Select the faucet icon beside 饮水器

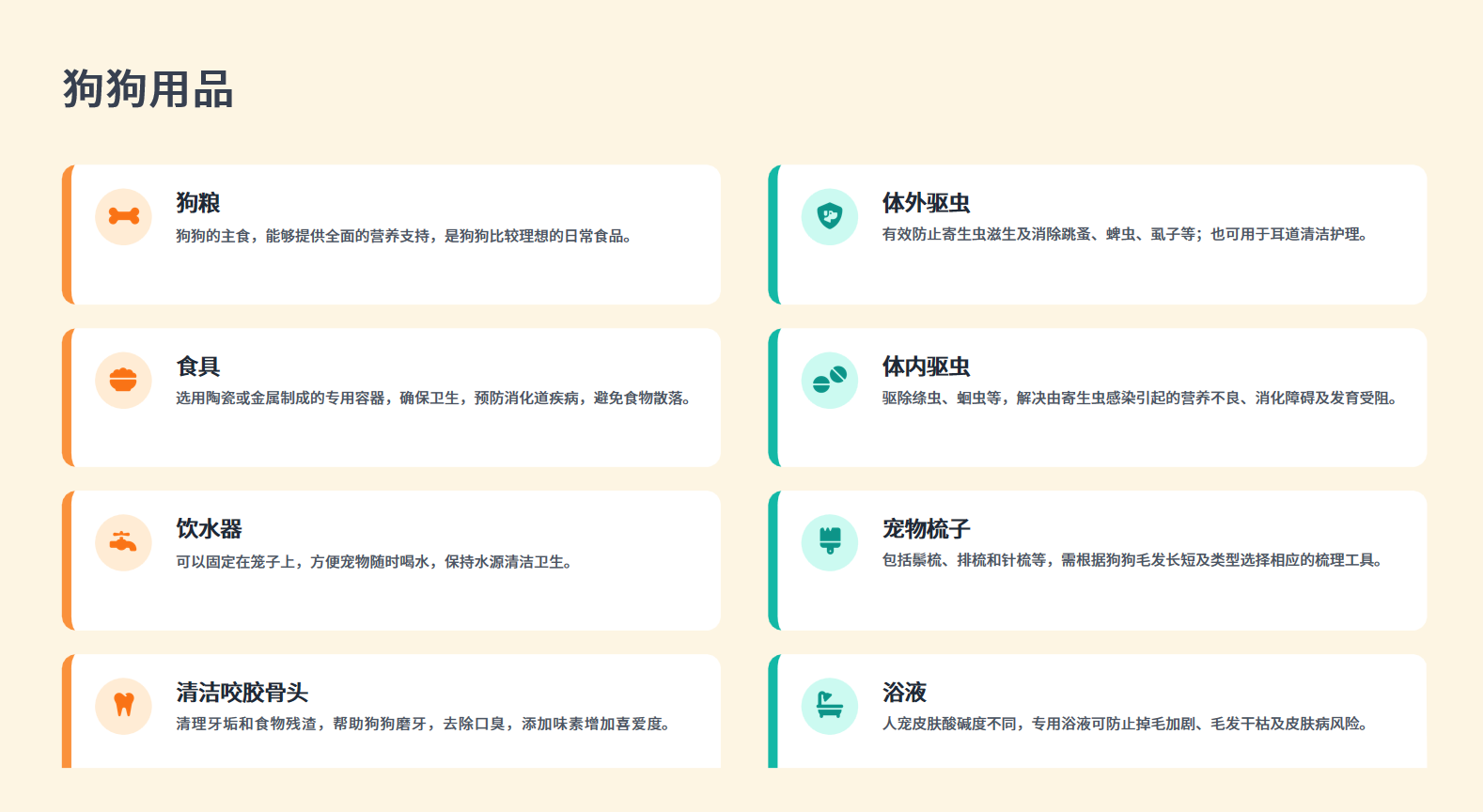[x=123, y=543]
